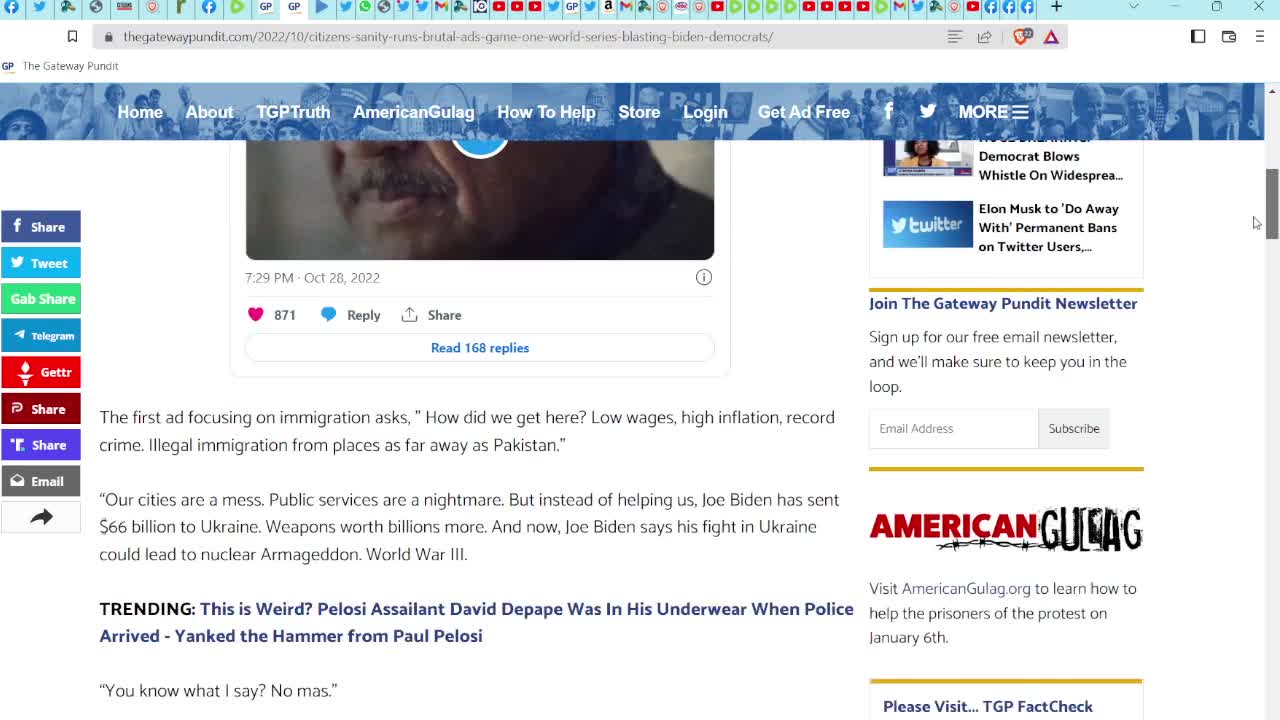Click Login in the navigation bar
Screen dimensions: 1280x720
705,112
